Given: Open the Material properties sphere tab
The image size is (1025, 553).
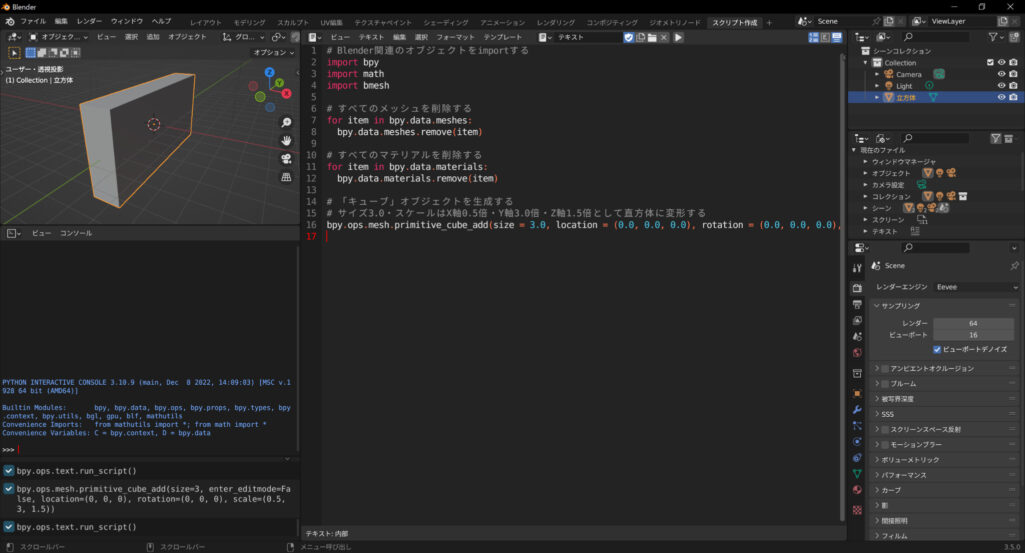Looking at the screenshot, I should click(857, 490).
